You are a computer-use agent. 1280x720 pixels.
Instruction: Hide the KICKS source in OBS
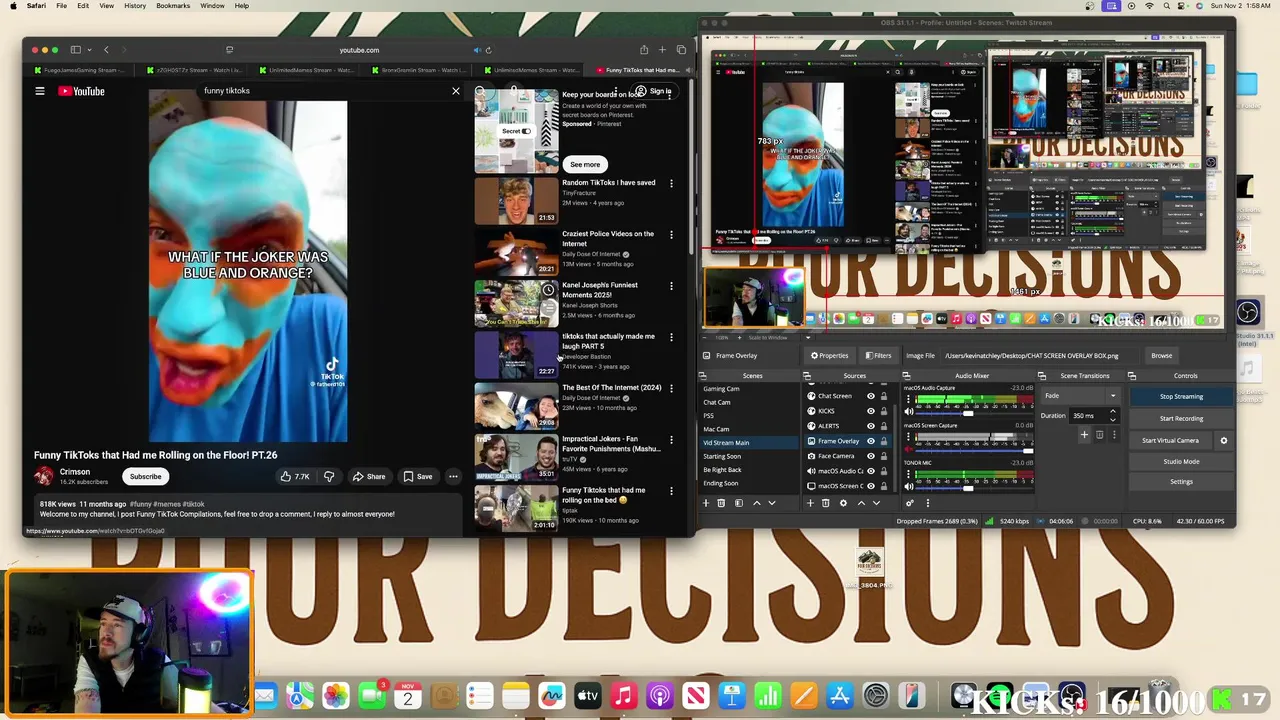871,411
